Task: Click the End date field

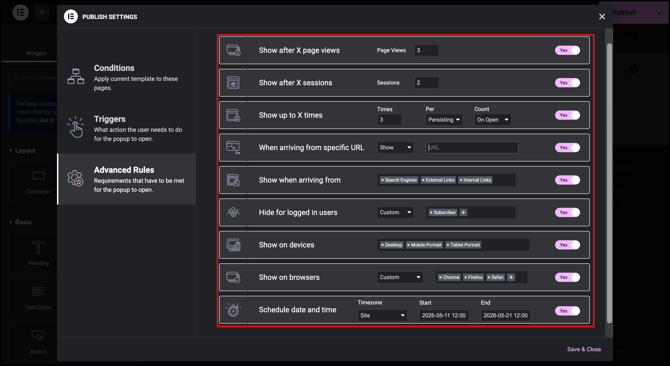Action: [506, 316]
